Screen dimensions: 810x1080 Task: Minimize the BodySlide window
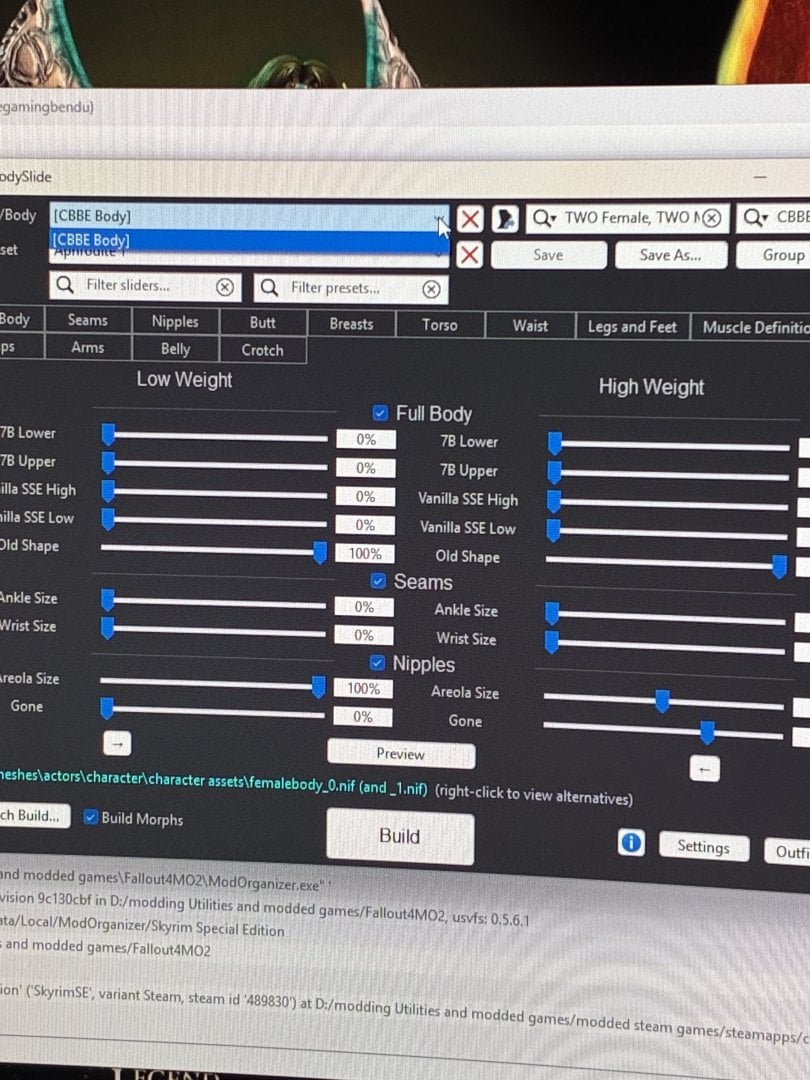[x=760, y=177]
